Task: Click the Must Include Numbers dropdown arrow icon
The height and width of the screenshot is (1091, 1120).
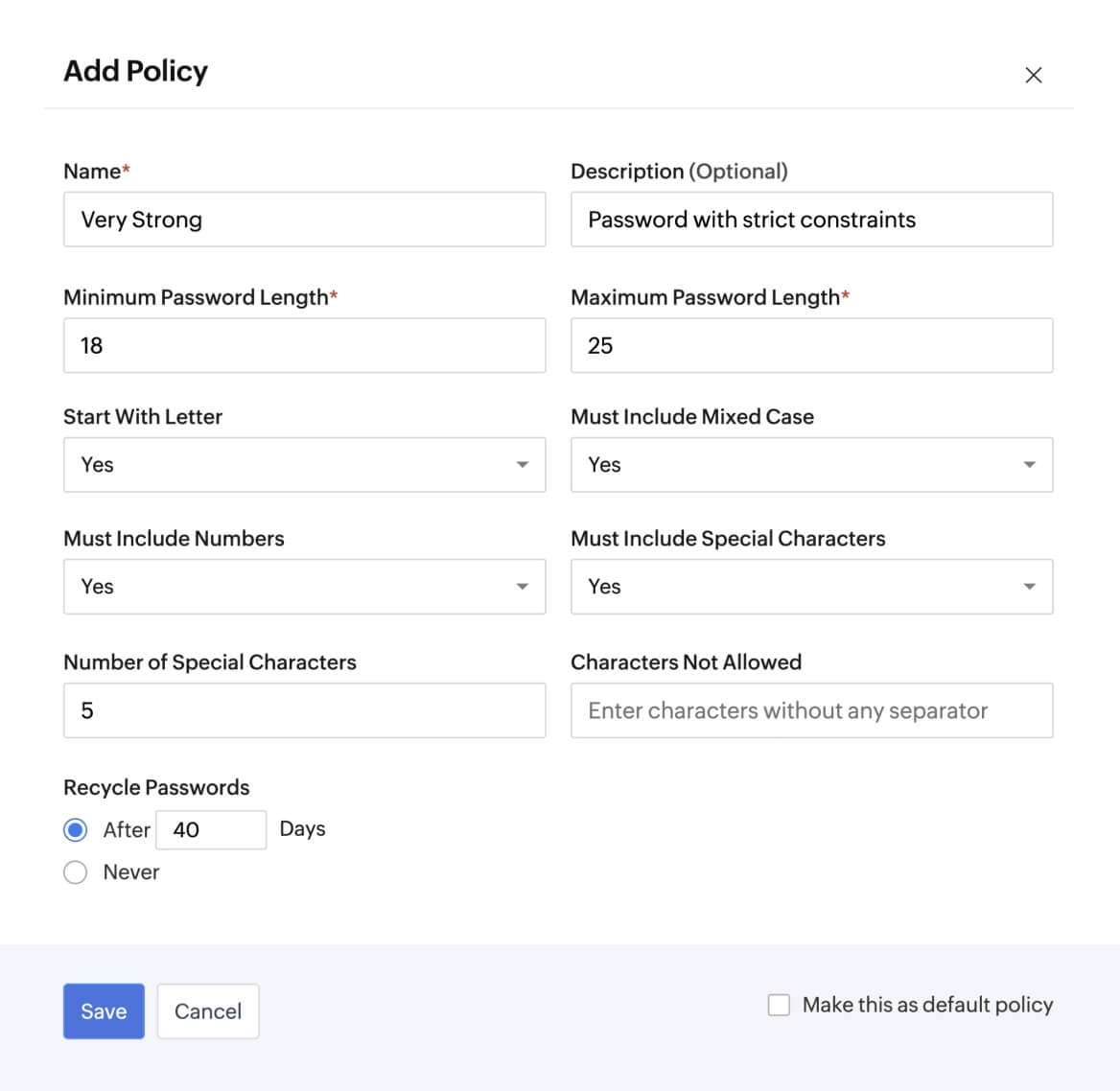Action: tap(523, 587)
